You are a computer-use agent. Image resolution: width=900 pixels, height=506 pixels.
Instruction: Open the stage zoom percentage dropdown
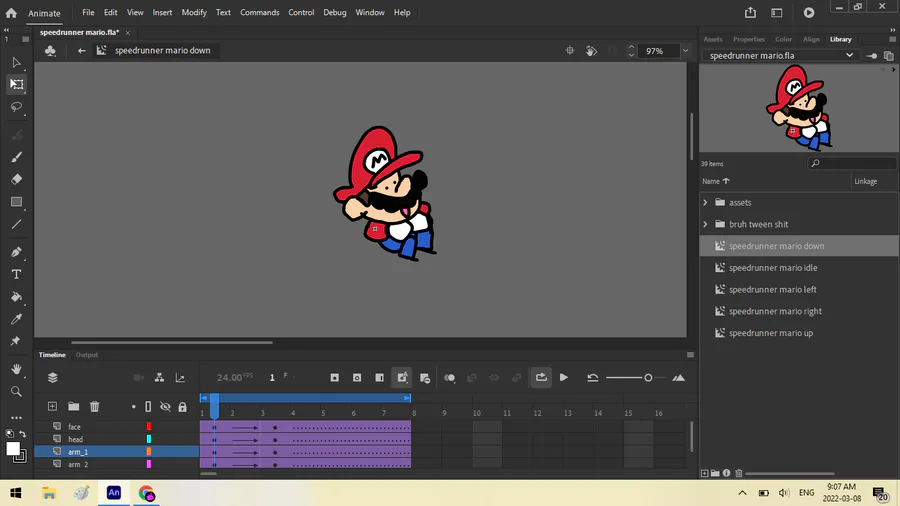click(685, 50)
